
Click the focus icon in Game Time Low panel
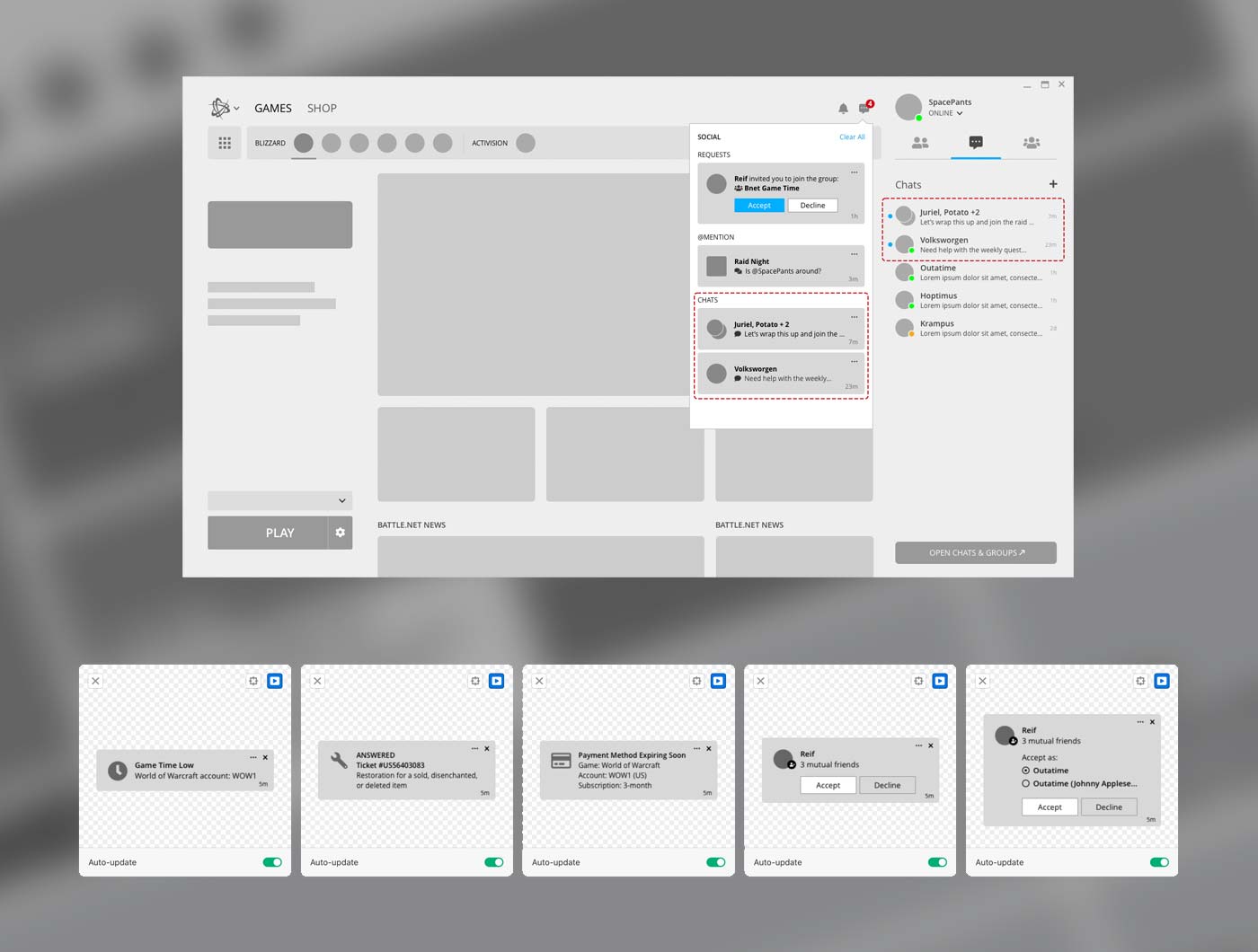(253, 681)
